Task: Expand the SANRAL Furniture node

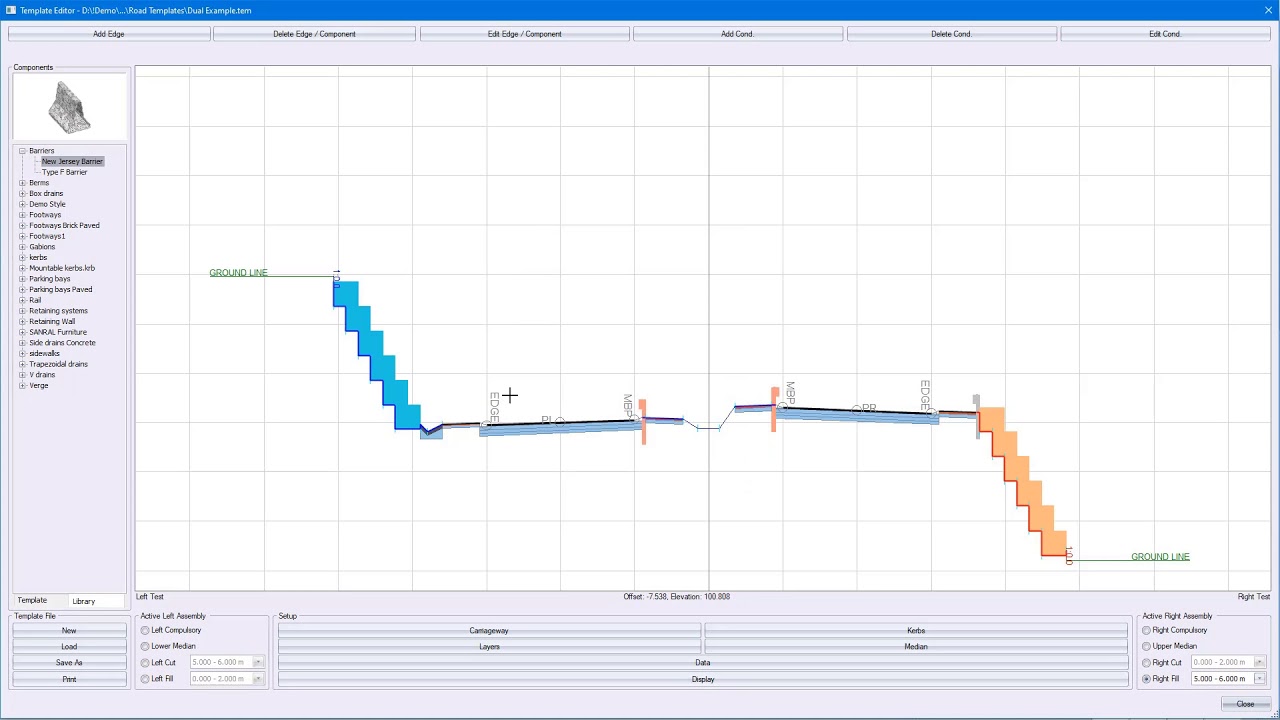Action: (x=22, y=332)
